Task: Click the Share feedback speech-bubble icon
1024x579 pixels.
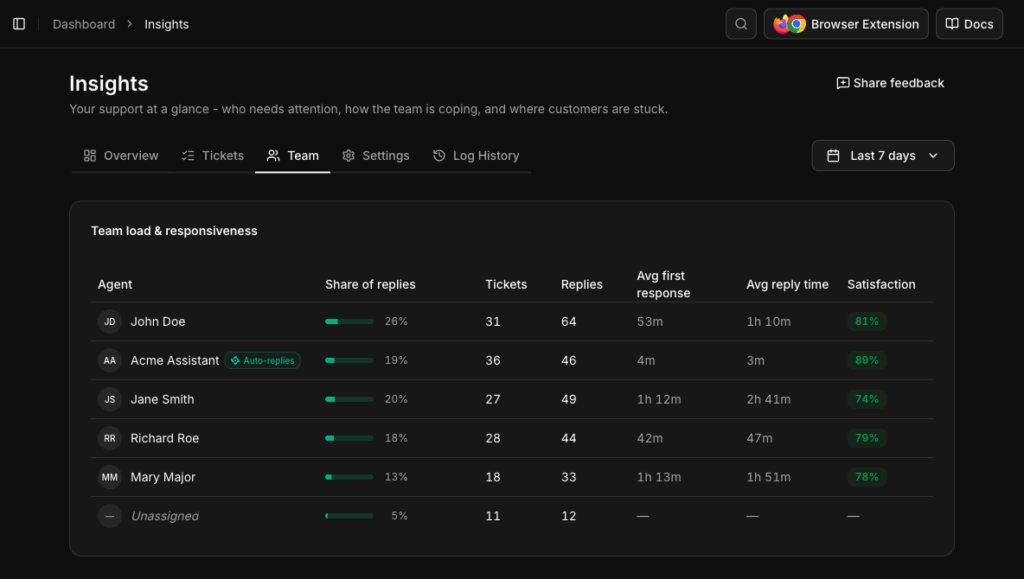Action: click(842, 83)
